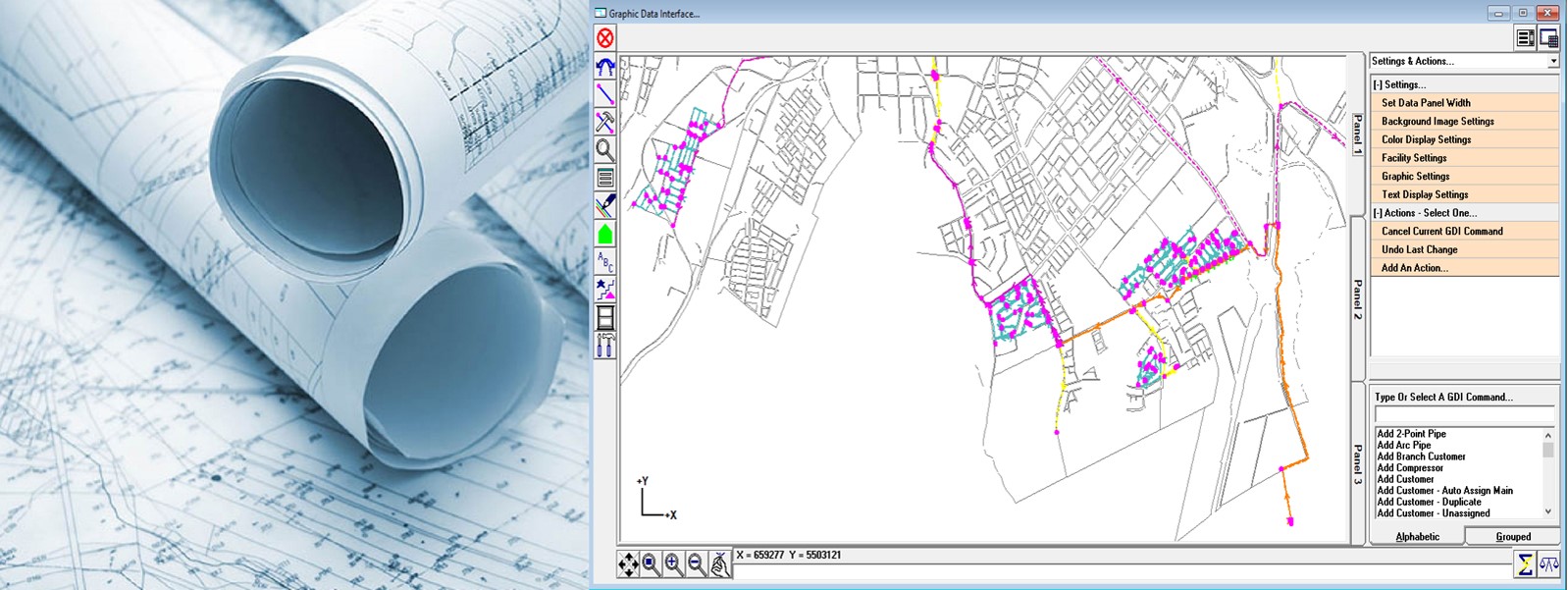The width and height of the screenshot is (1568, 590).
Task: Select the blue arc pipe tool icon
Action: [605, 67]
